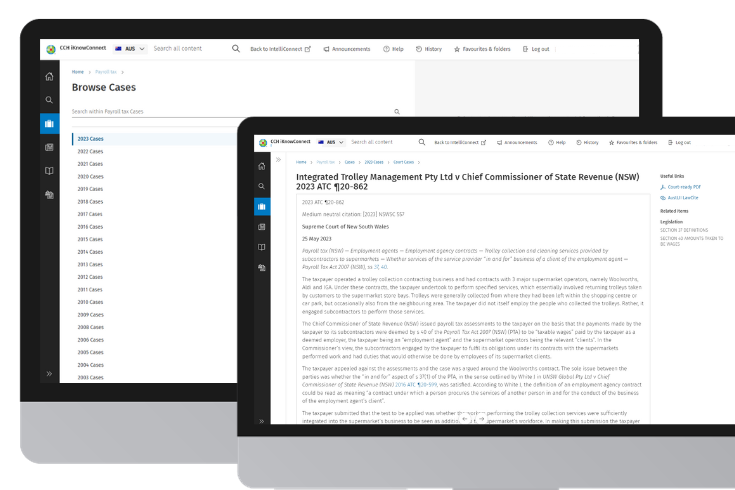
Task: Click Back to IntelliConnect in Browse Cases header
Action: (x=282, y=49)
